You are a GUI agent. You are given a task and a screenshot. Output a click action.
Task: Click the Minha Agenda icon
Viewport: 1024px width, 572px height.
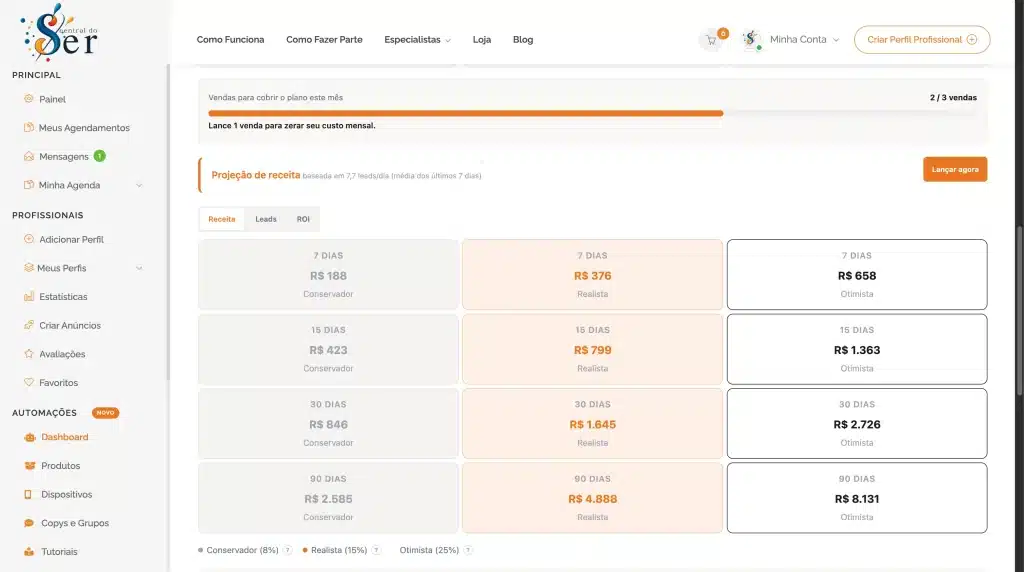click(29, 185)
